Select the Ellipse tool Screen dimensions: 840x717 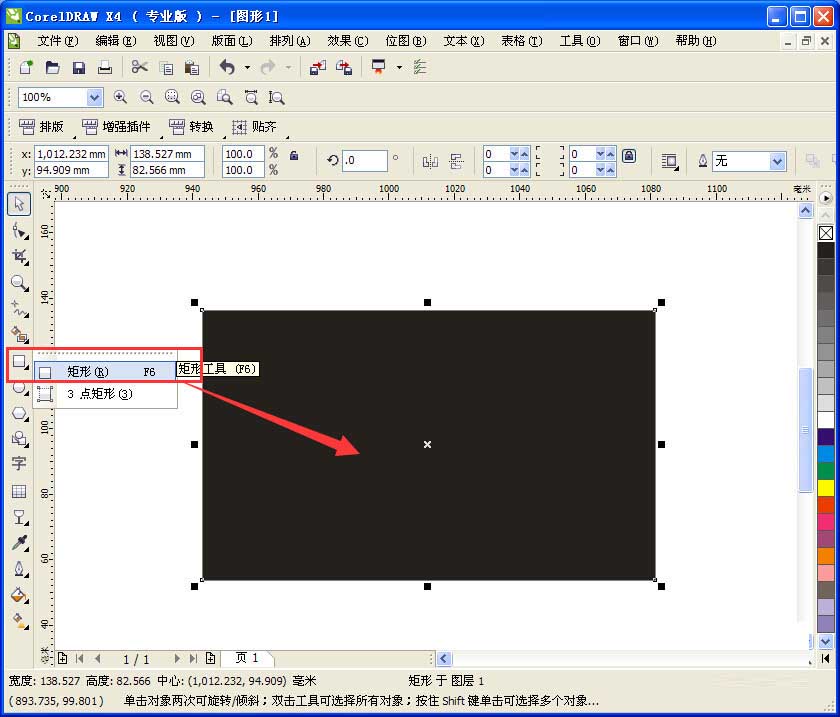18,390
